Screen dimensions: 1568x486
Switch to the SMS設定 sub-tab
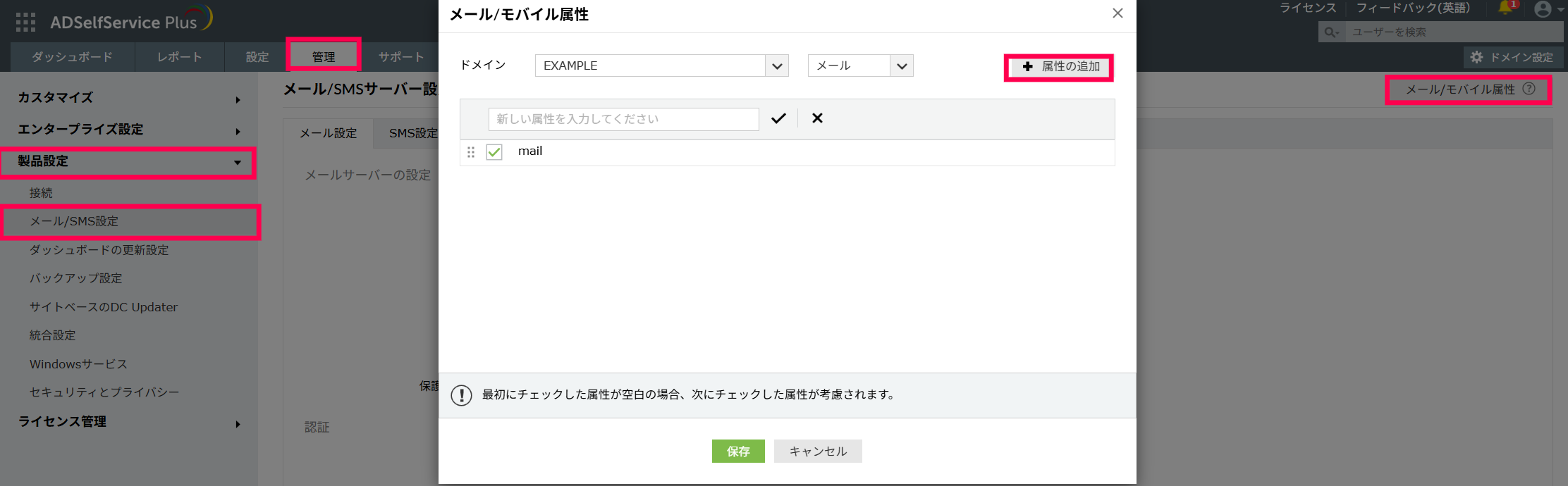tap(413, 133)
